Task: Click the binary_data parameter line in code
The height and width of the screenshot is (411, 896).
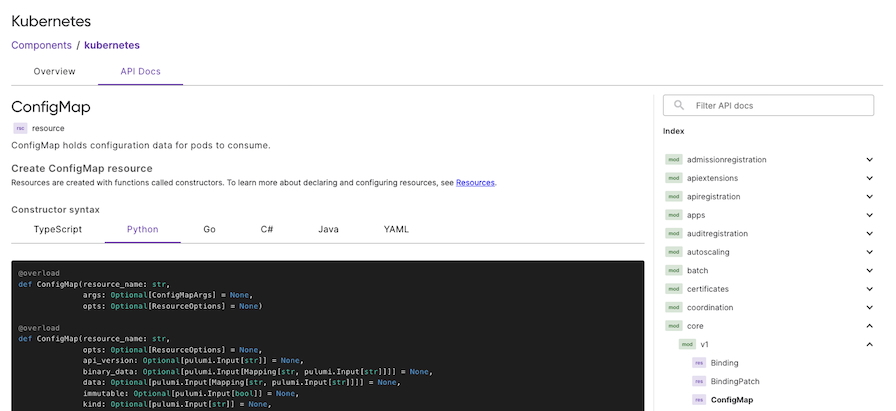Action: (258, 372)
